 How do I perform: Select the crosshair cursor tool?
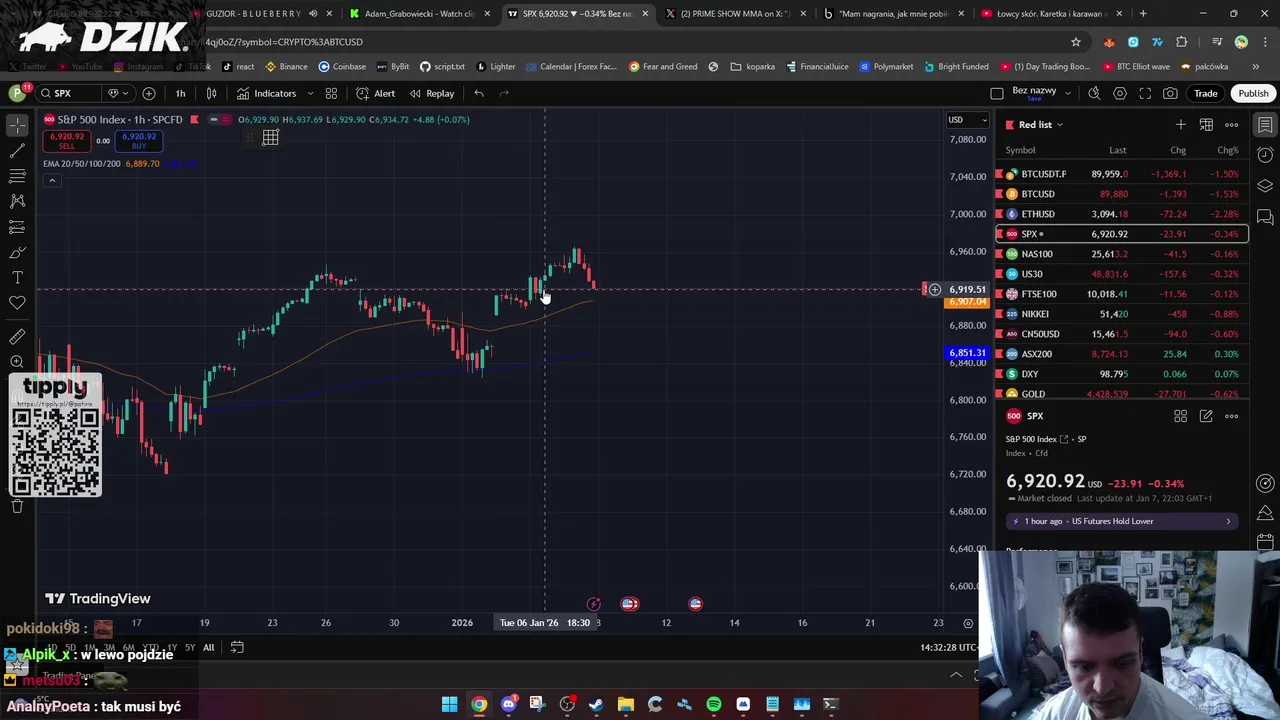click(17, 125)
